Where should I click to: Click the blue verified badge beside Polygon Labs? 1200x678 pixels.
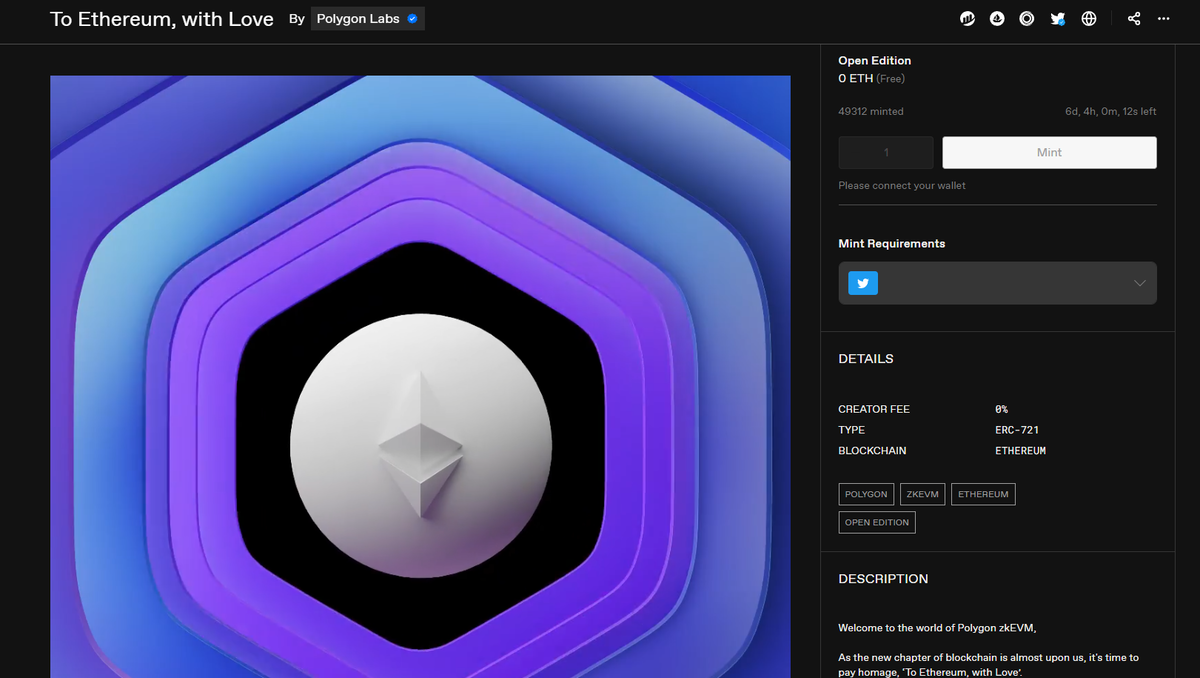click(x=412, y=19)
